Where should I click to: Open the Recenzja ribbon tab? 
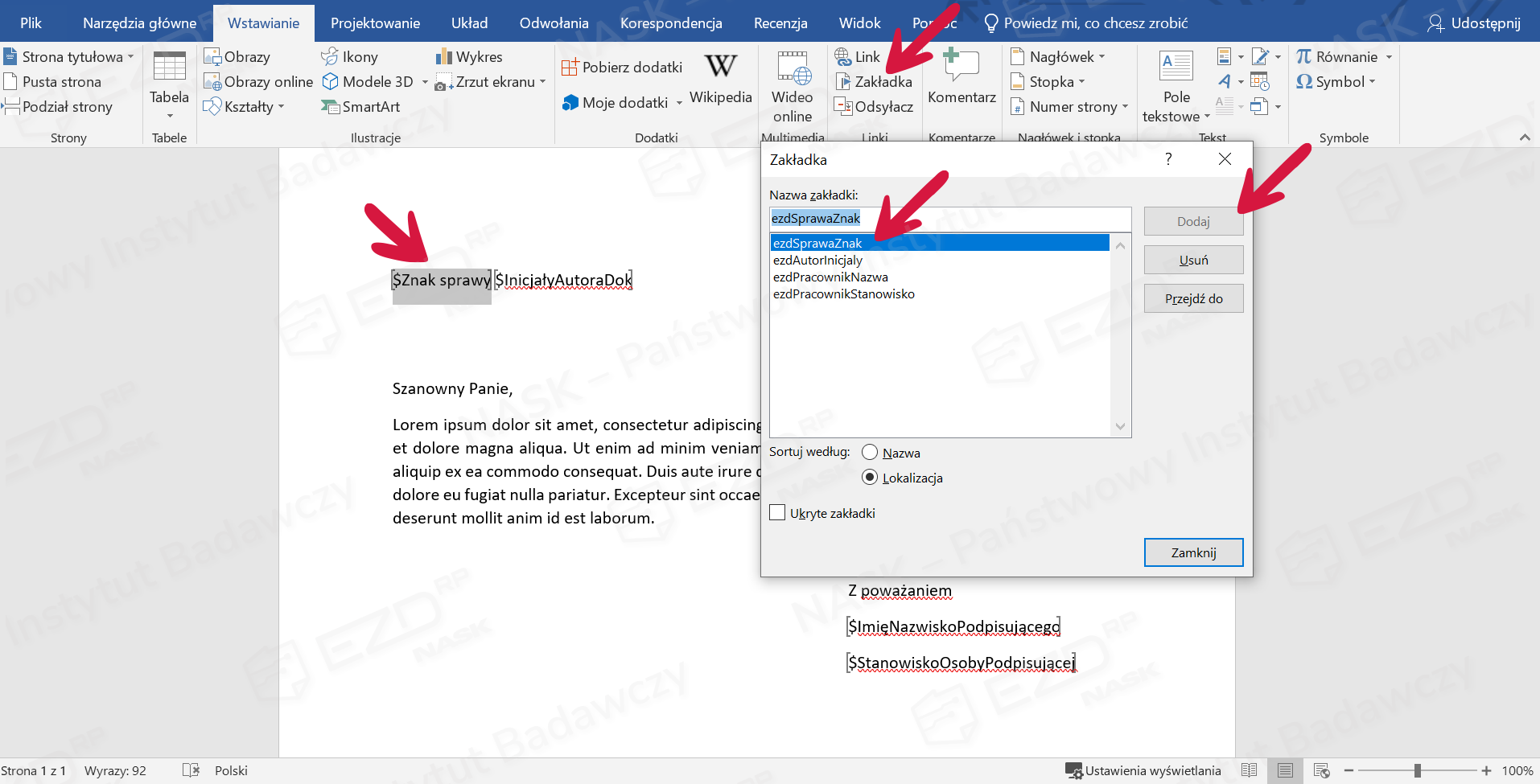coord(780,23)
